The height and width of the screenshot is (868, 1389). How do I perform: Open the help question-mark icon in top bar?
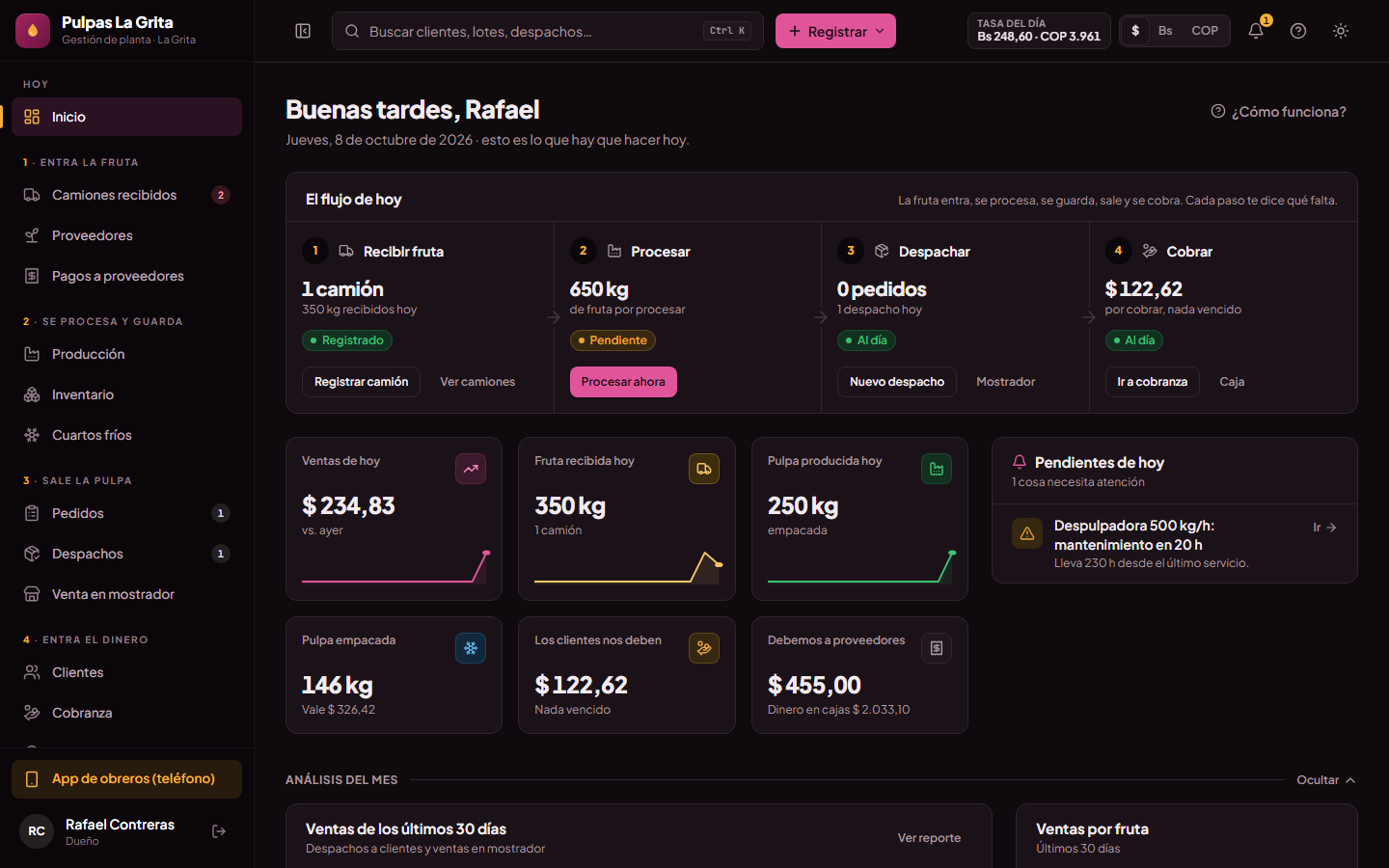tap(1298, 31)
